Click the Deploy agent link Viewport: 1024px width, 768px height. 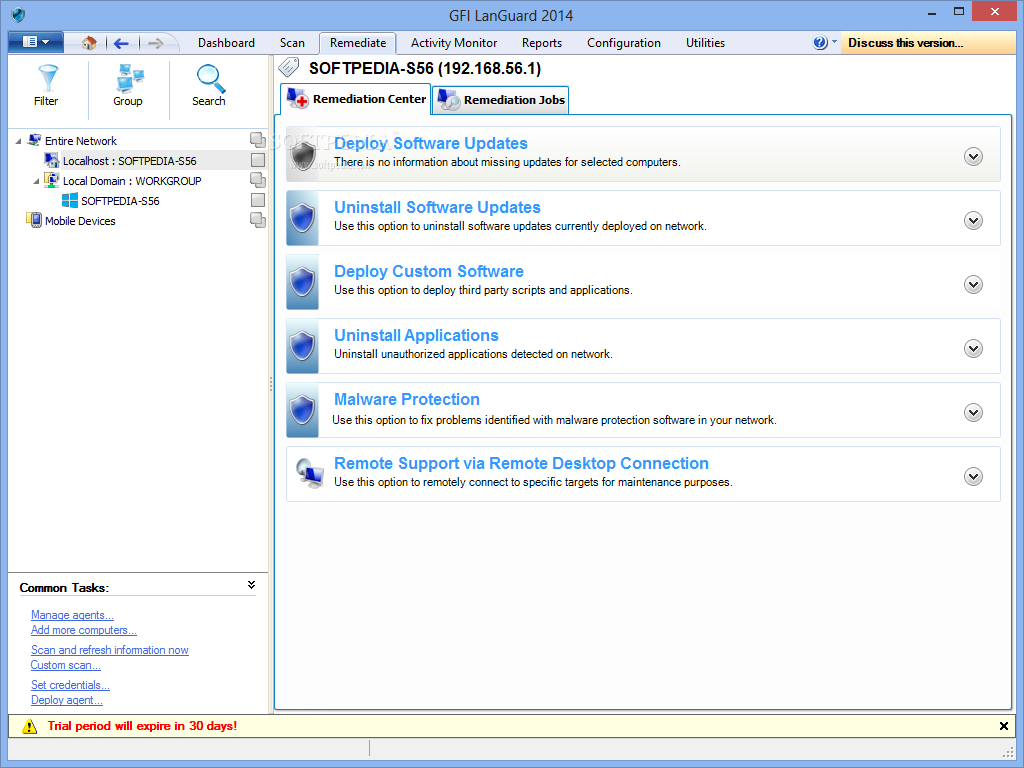(67, 699)
